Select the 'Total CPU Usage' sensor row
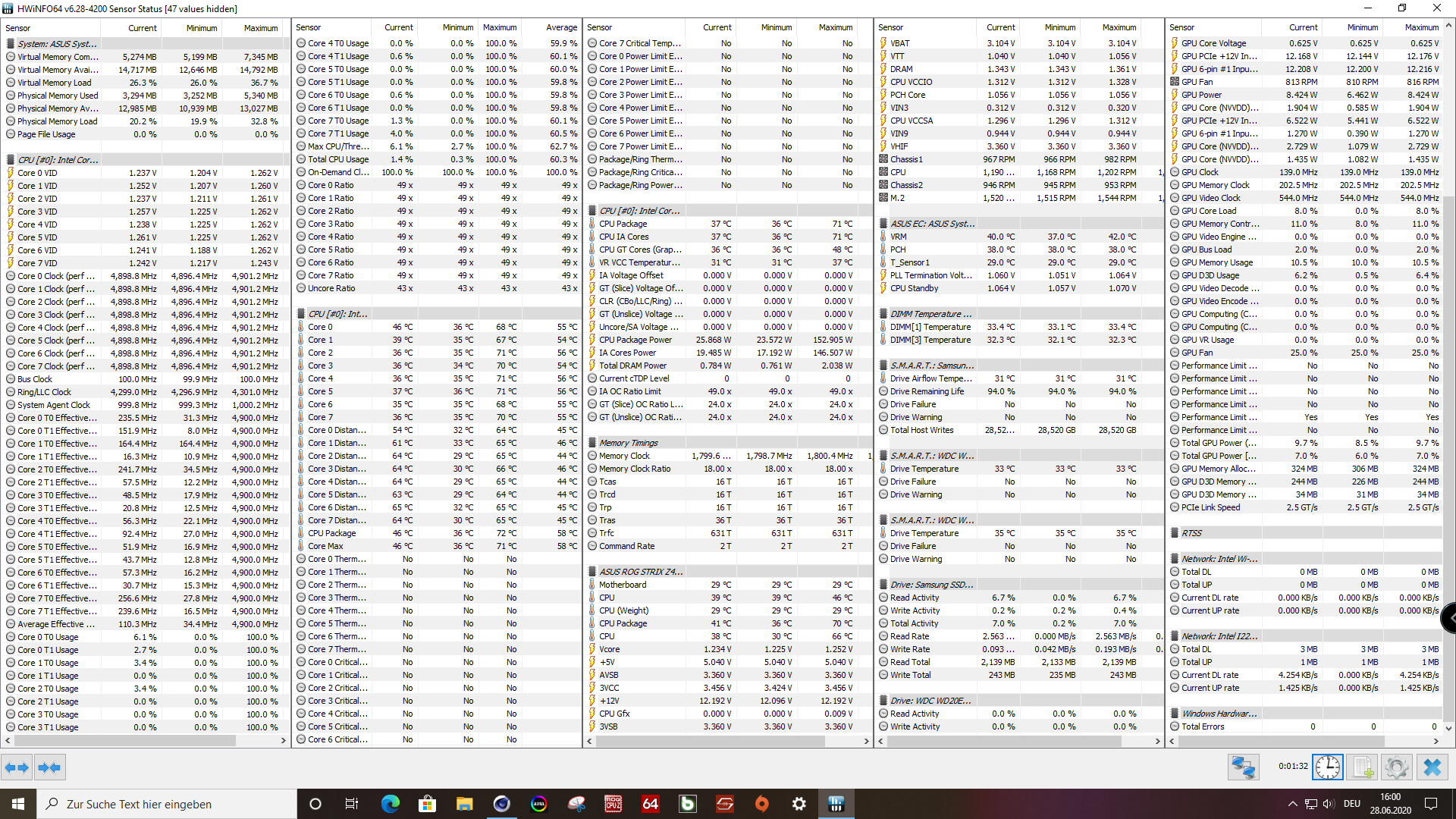Screen dimensions: 1456x819 [437, 159]
